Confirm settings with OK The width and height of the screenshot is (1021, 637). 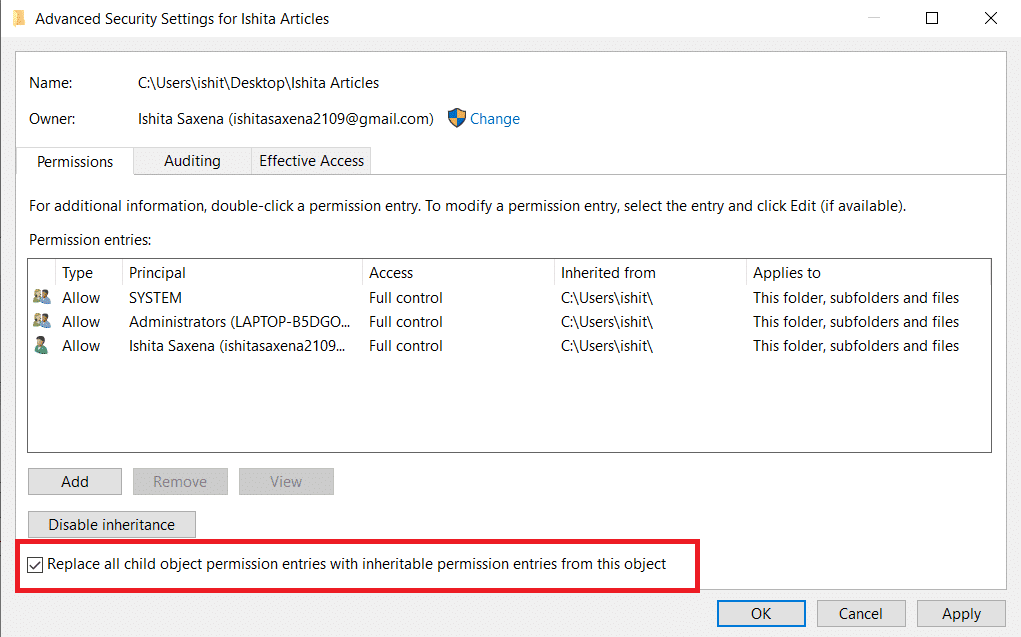[x=760, y=613]
